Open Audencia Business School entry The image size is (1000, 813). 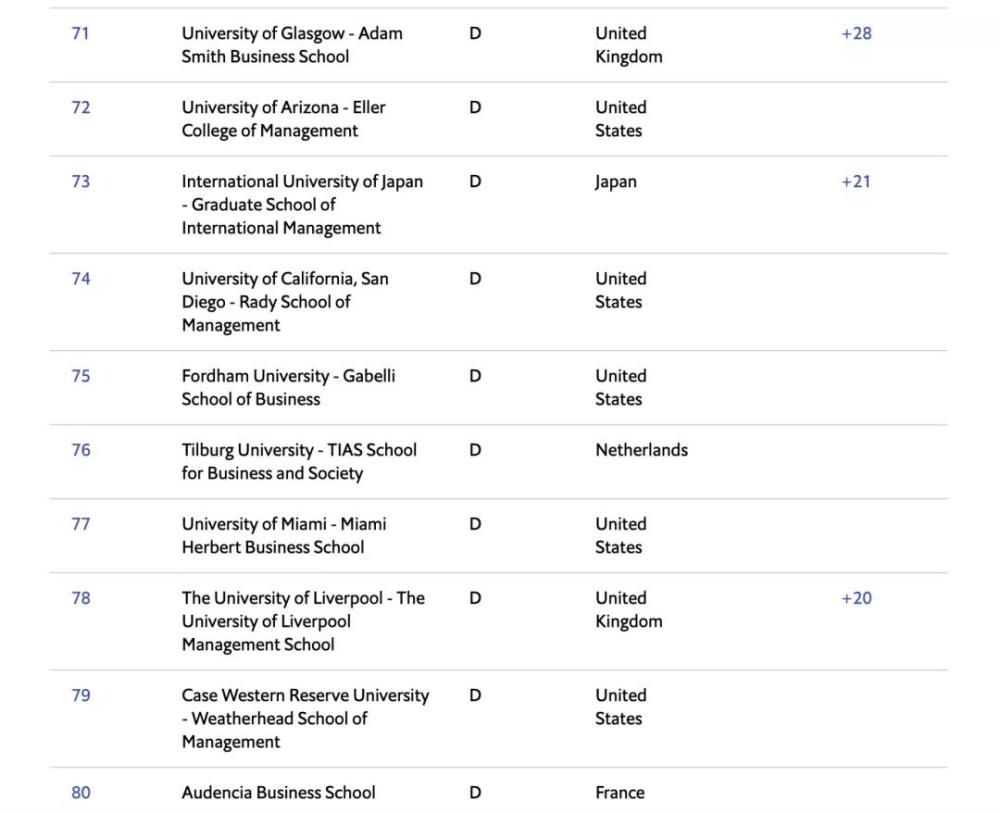pyautogui.click(x=279, y=792)
